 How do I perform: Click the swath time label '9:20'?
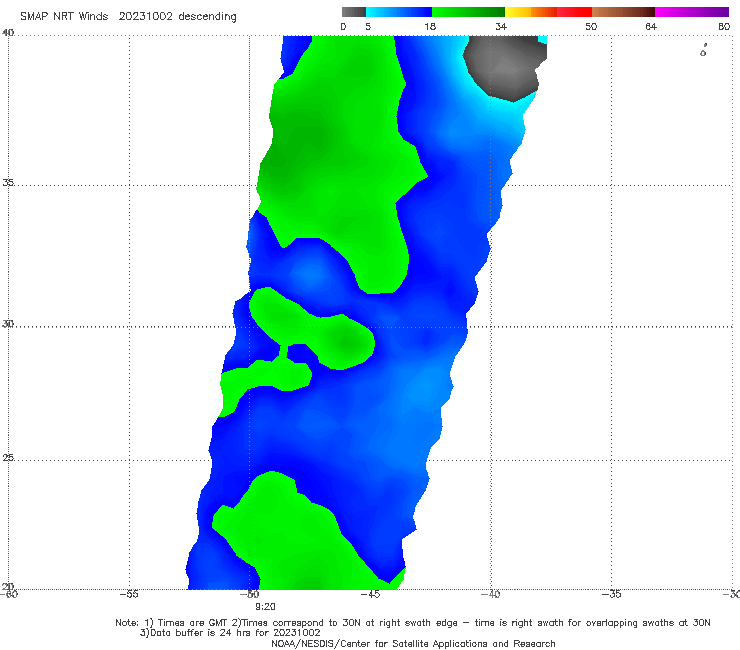click(265, 607)
